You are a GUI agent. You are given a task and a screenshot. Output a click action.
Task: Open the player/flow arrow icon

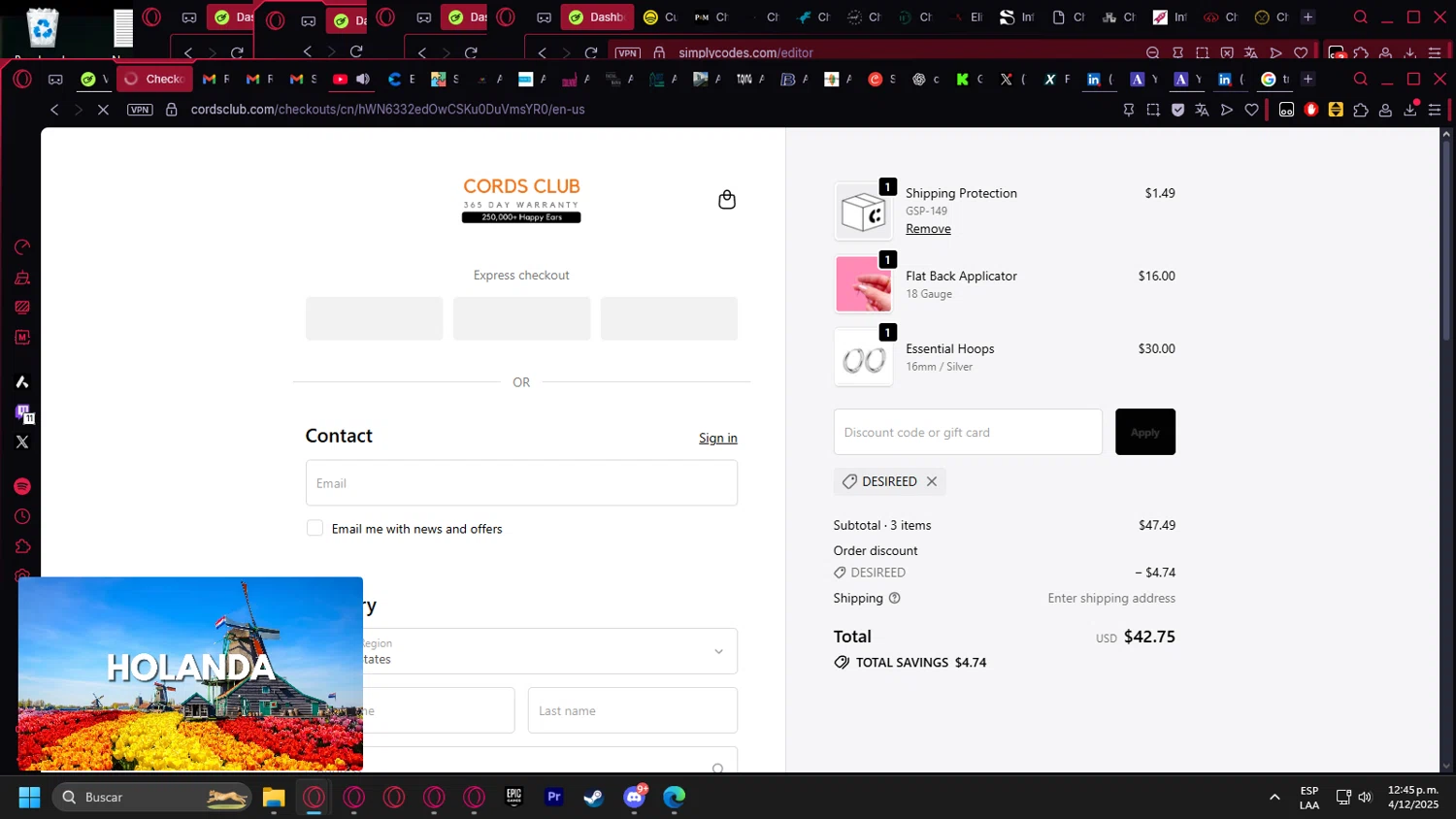pyautogui.click(x=1227, y=110)
